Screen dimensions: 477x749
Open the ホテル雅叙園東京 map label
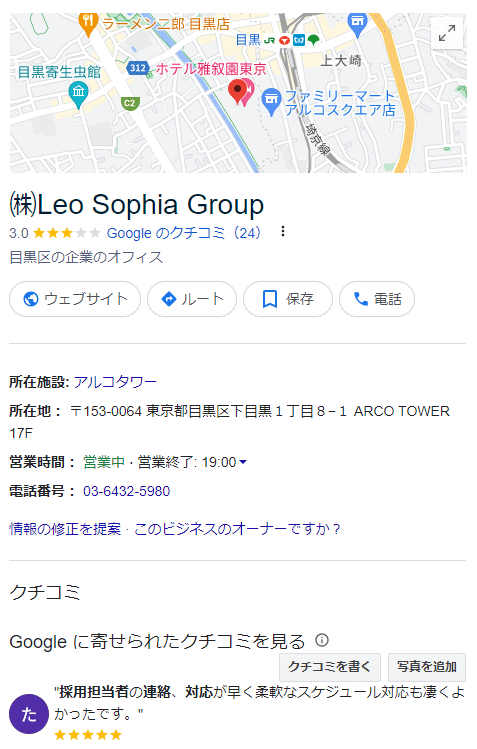click(211, 69)
